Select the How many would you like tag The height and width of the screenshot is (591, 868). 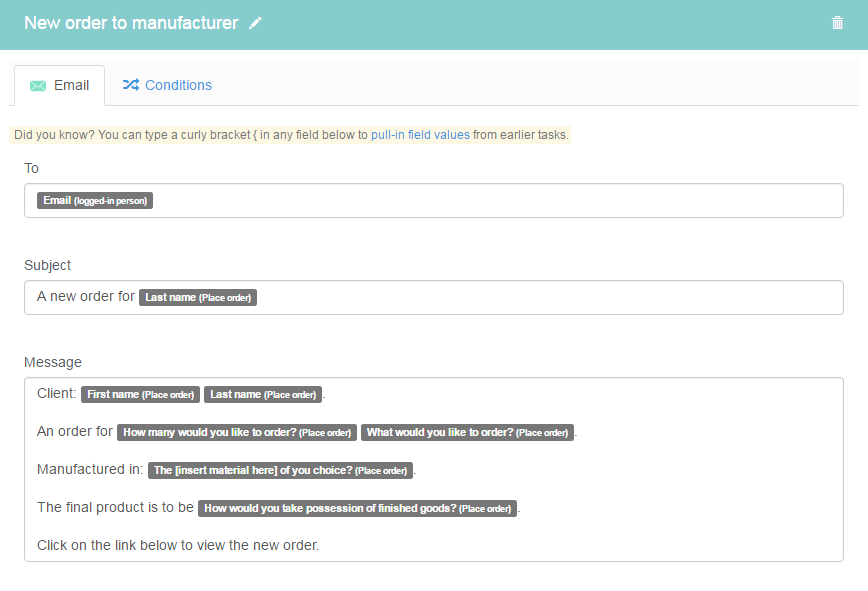[237, 432]
